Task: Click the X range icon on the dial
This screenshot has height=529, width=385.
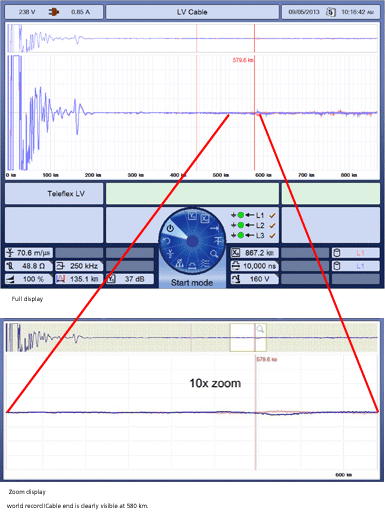Action: 204,218
